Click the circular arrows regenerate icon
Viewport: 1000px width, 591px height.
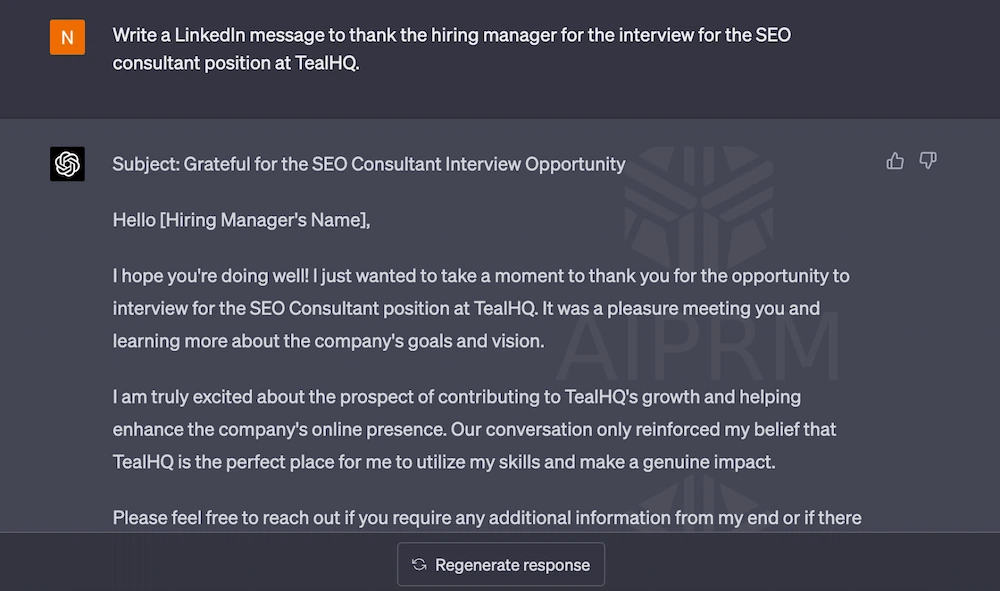(419, 564)
